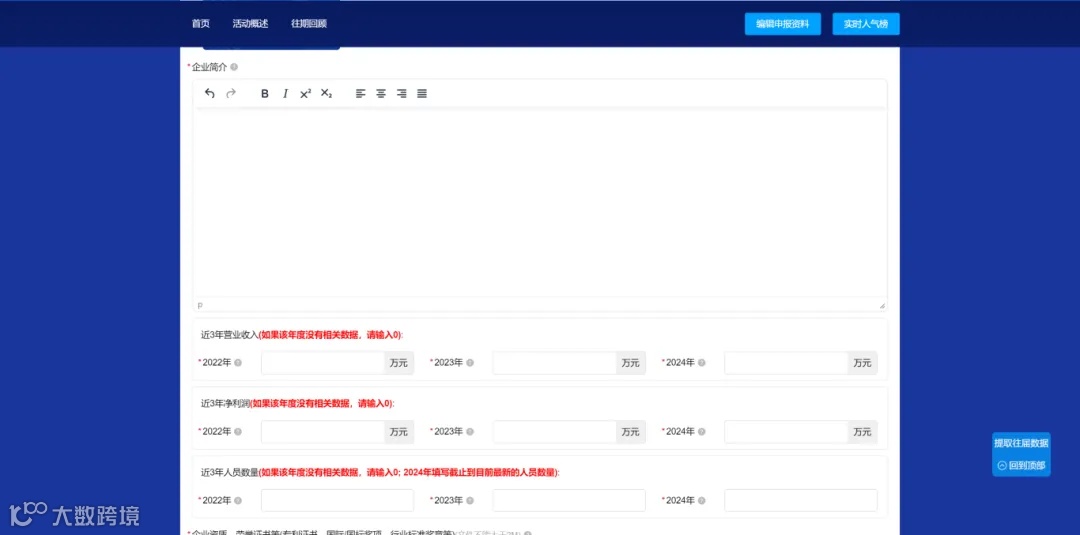
Task: Justify the text
Action: tap(422, 94)
